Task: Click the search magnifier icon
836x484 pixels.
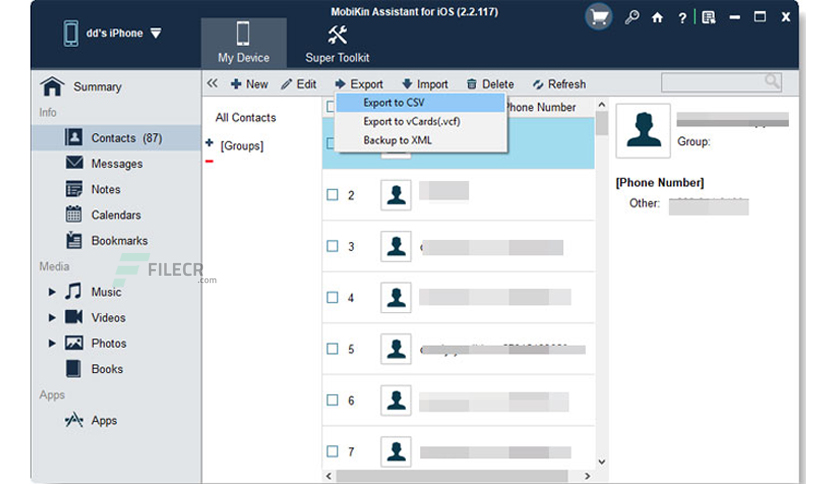Action: 772,81
